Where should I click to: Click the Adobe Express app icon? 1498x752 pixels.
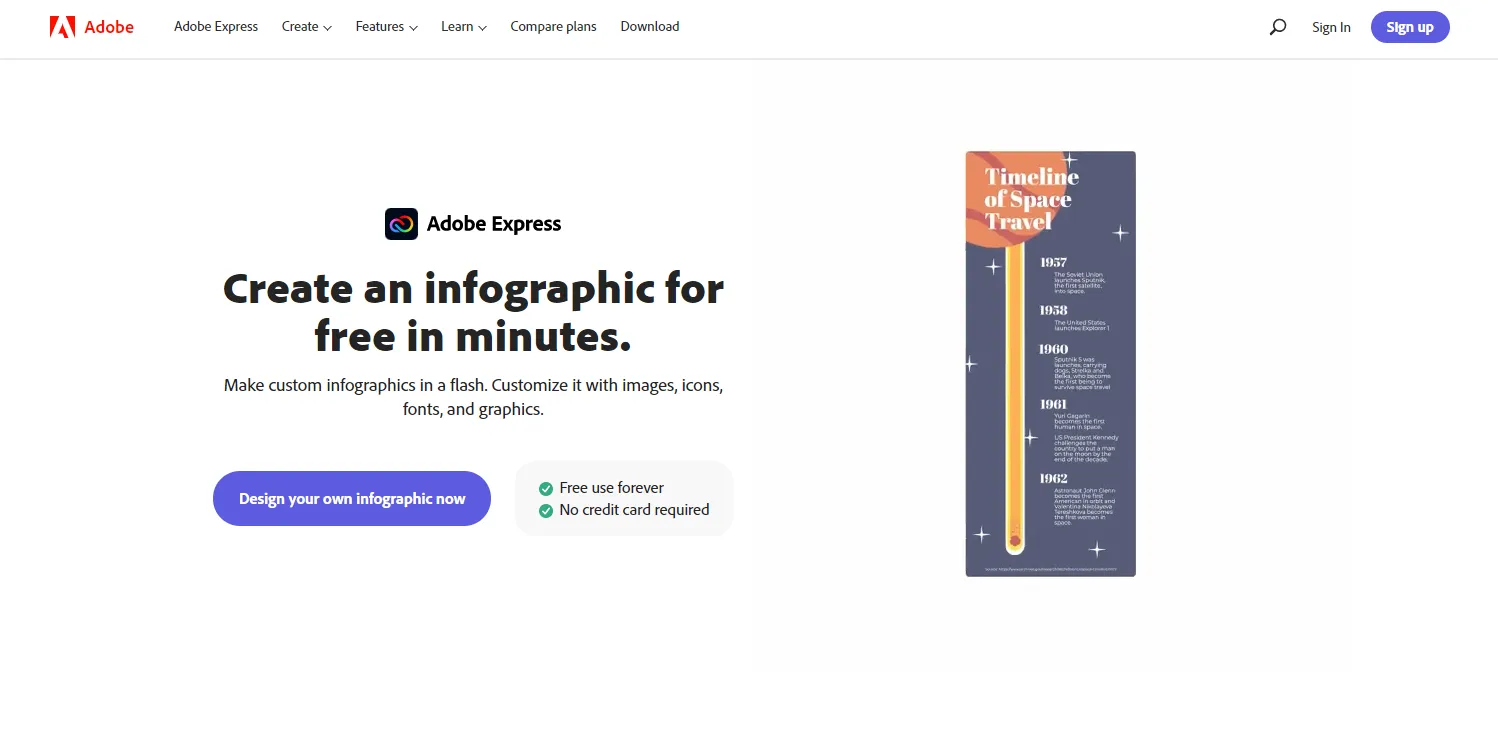(x=401, y=224)
